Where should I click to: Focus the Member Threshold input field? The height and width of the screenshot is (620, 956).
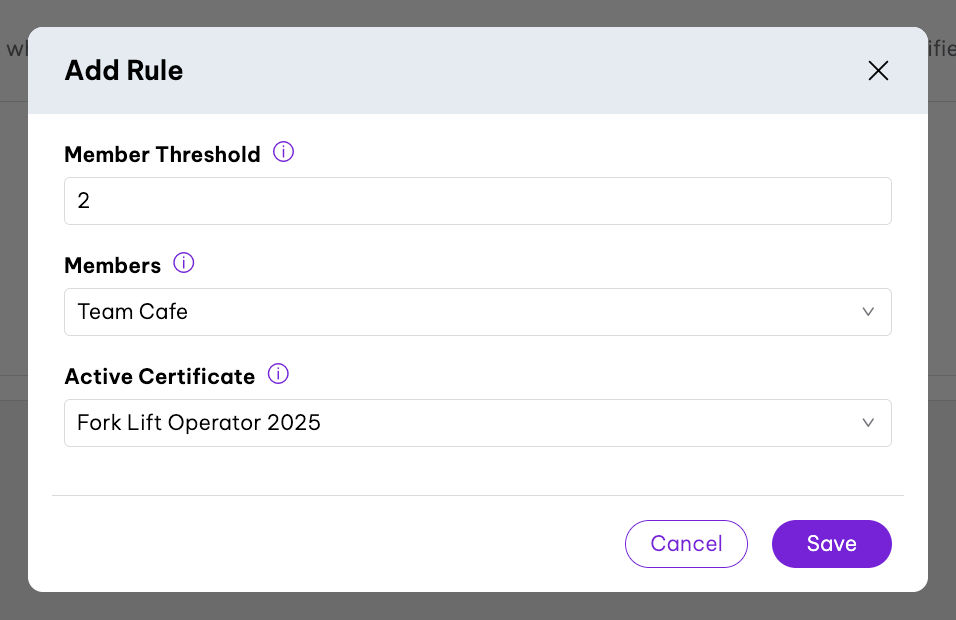pyautogui.click(x=477, y=201)
